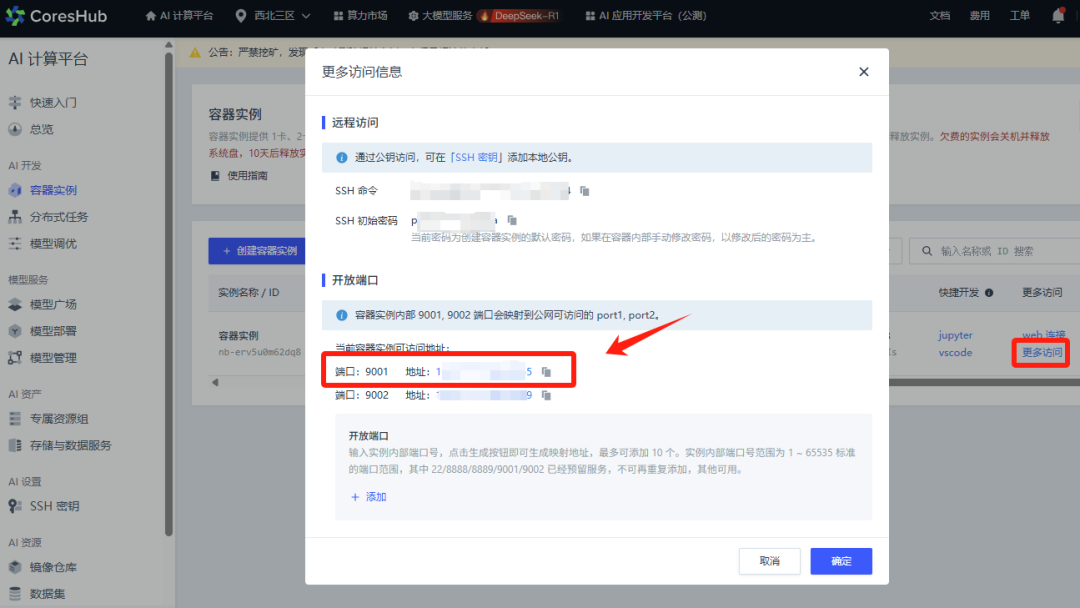The width and height of the screenshot is (1080, 608).
Task: Click the sidebar vertical scrollbar
Action: [169, 293]
